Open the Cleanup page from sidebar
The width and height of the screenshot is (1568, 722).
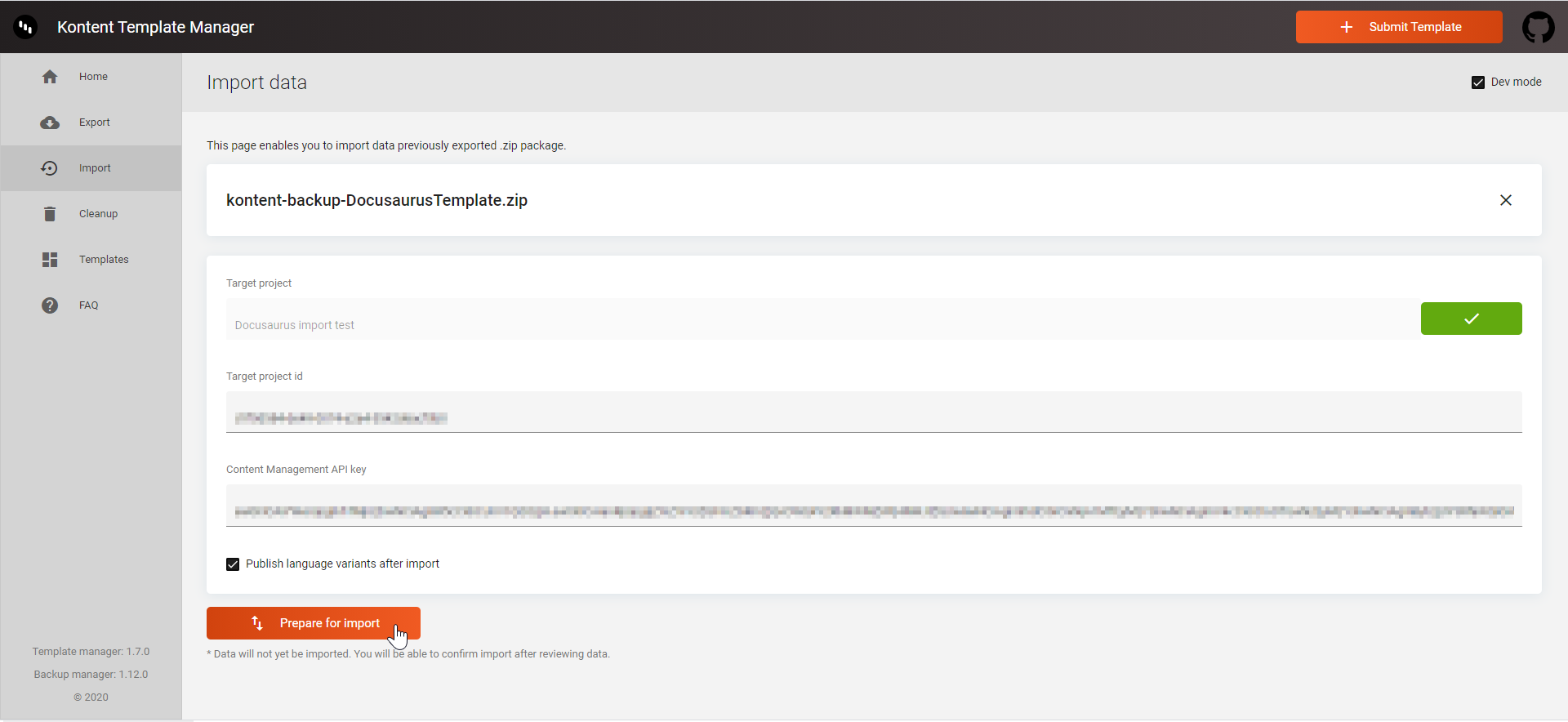tap(98, 214)
